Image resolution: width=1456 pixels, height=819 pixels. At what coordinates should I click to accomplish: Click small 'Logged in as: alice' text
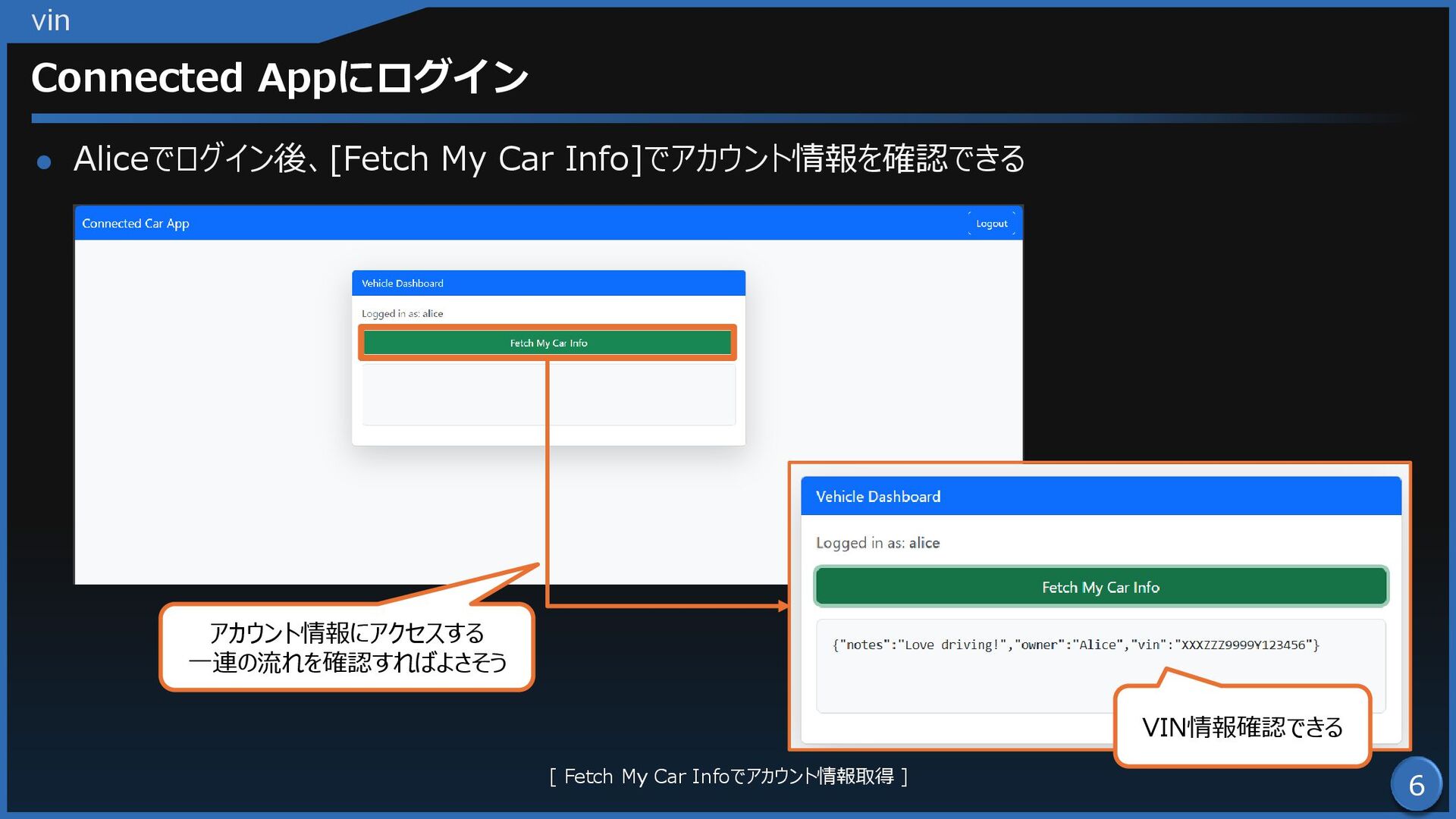tap(402, 313)
